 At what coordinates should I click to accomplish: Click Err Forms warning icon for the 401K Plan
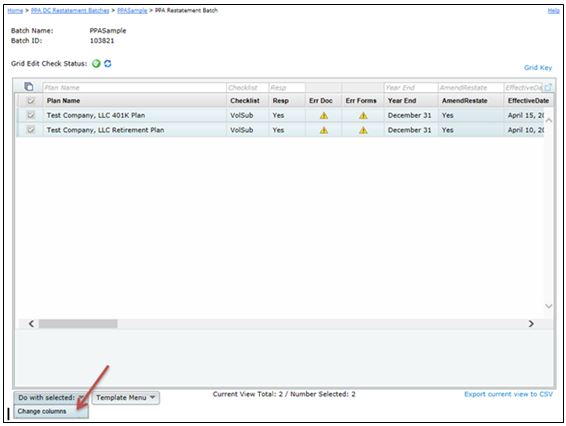point(363,116)
